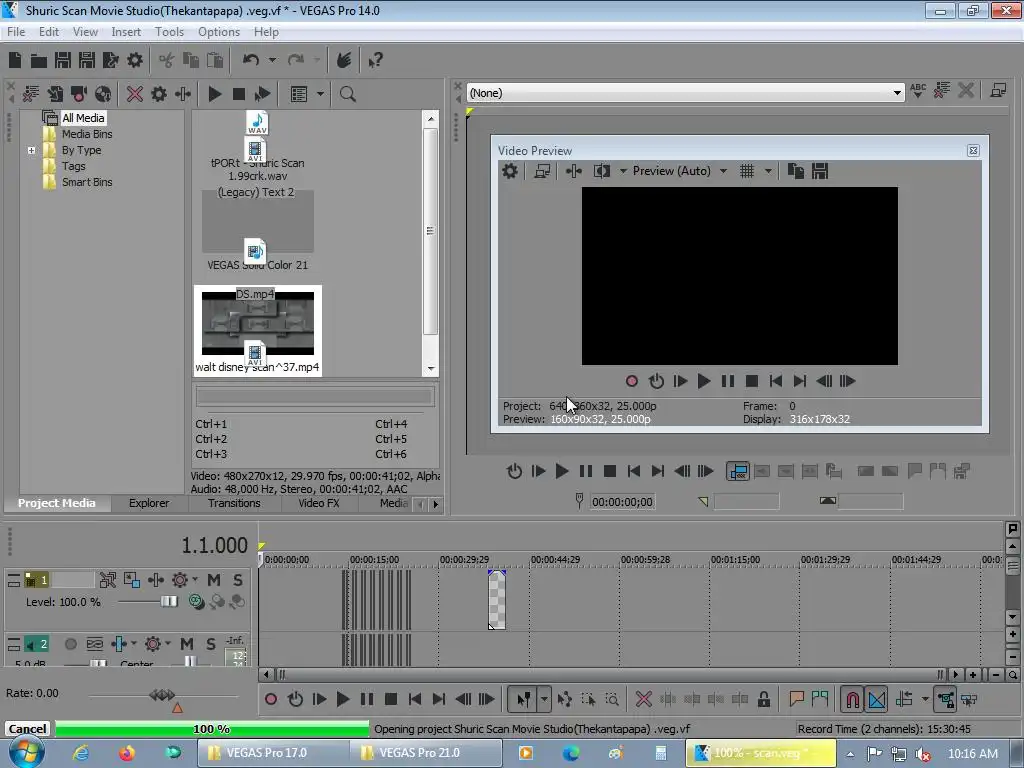This screenshot has height=768, width=1024.
Task: Mute video track 1
Action: click(214, 580)
